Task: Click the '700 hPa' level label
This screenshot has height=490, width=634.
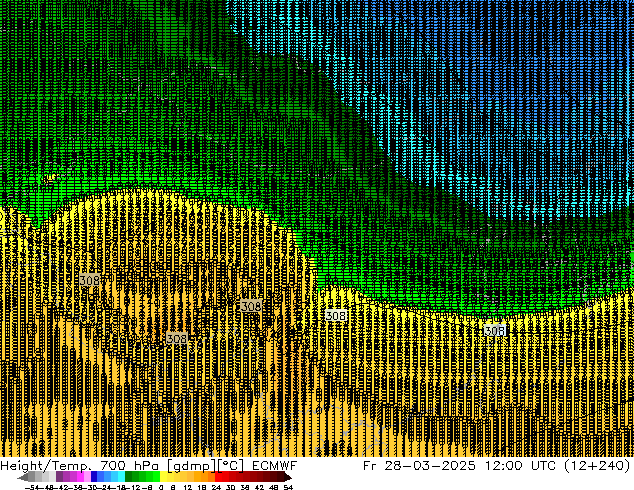Action: coord(129,466)
